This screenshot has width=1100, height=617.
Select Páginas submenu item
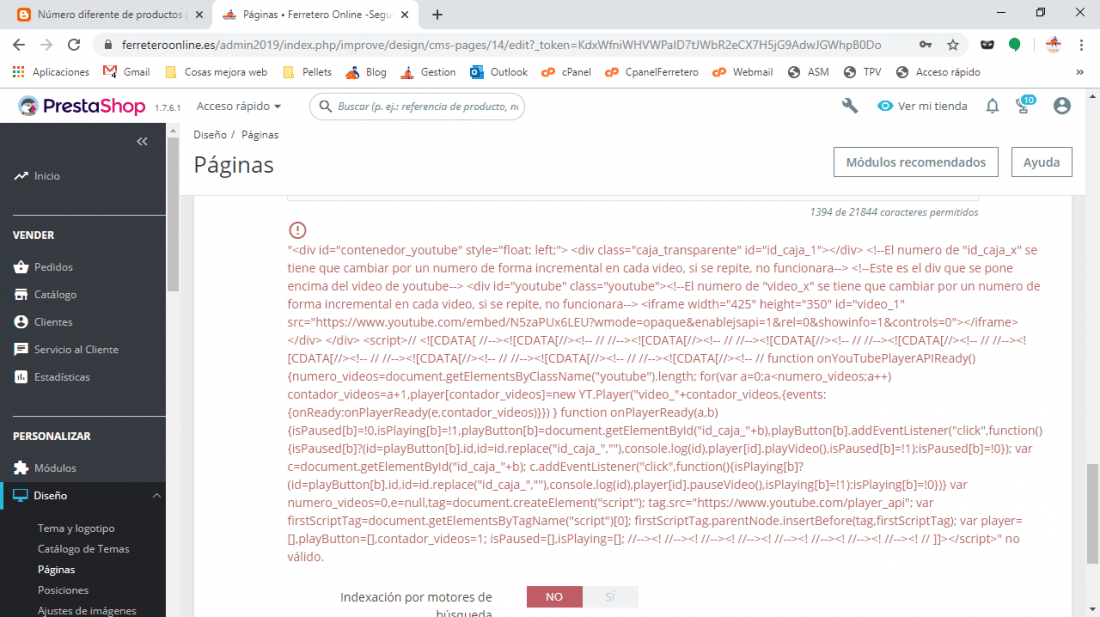56,570
